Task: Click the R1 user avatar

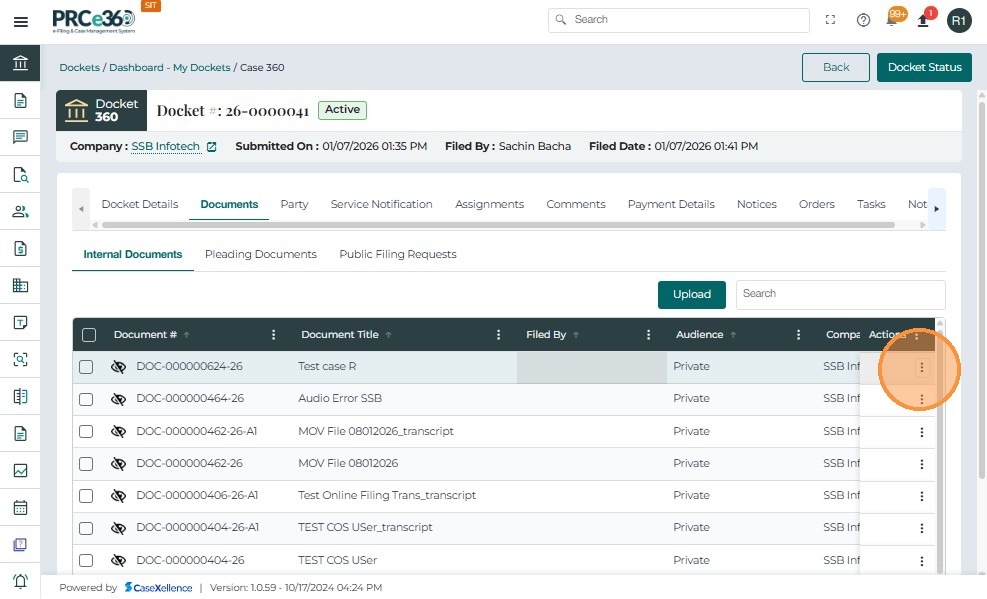Action: [958, 20]
